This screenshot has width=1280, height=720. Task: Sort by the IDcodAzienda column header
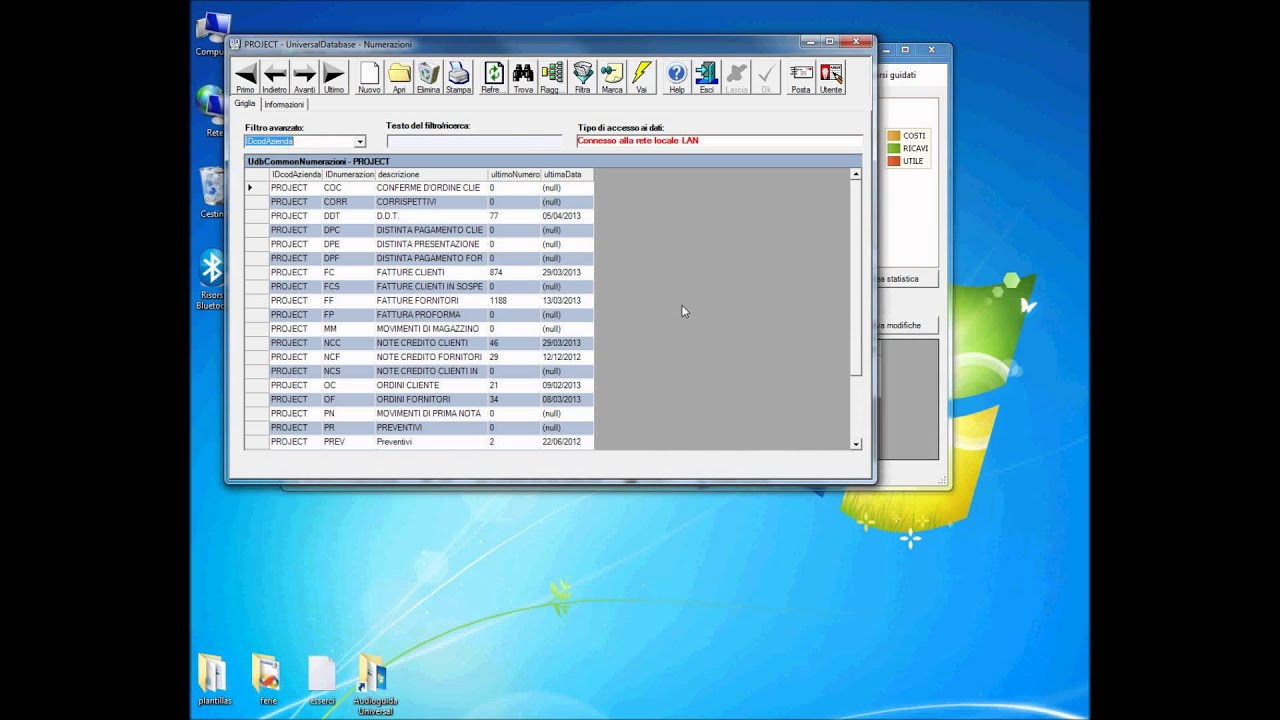point(296,174)
